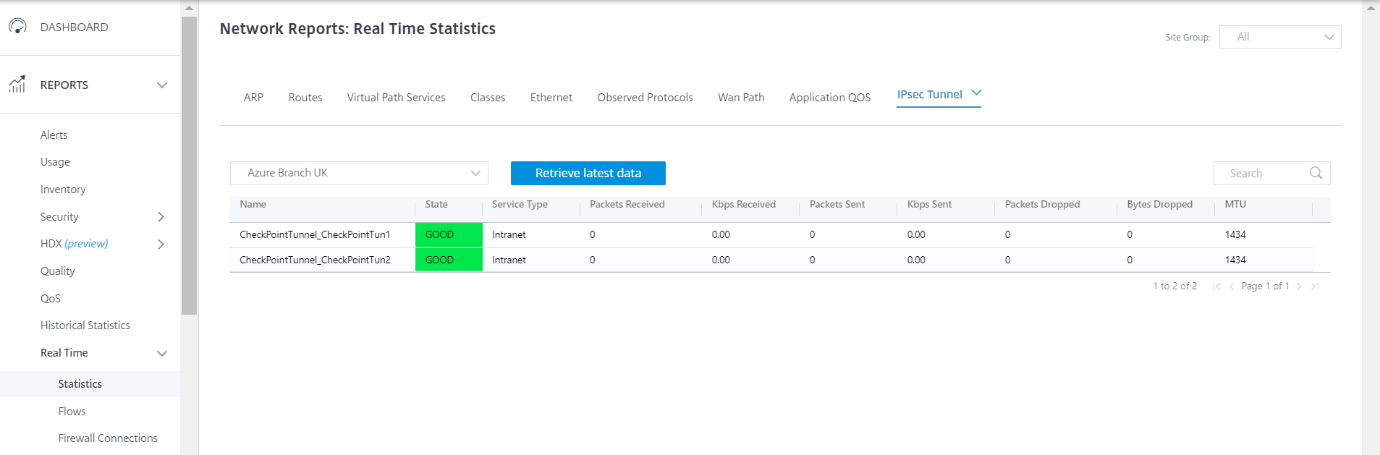Viewport: 1380px width, 455px height.
Task: Select the IPsec Tunnel tab
Action: (x=929, y=94)
